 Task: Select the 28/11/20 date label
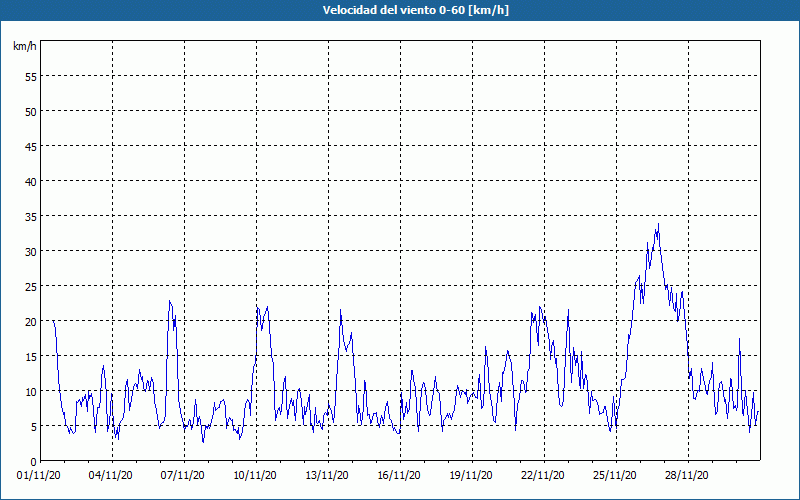pos(687,476)
